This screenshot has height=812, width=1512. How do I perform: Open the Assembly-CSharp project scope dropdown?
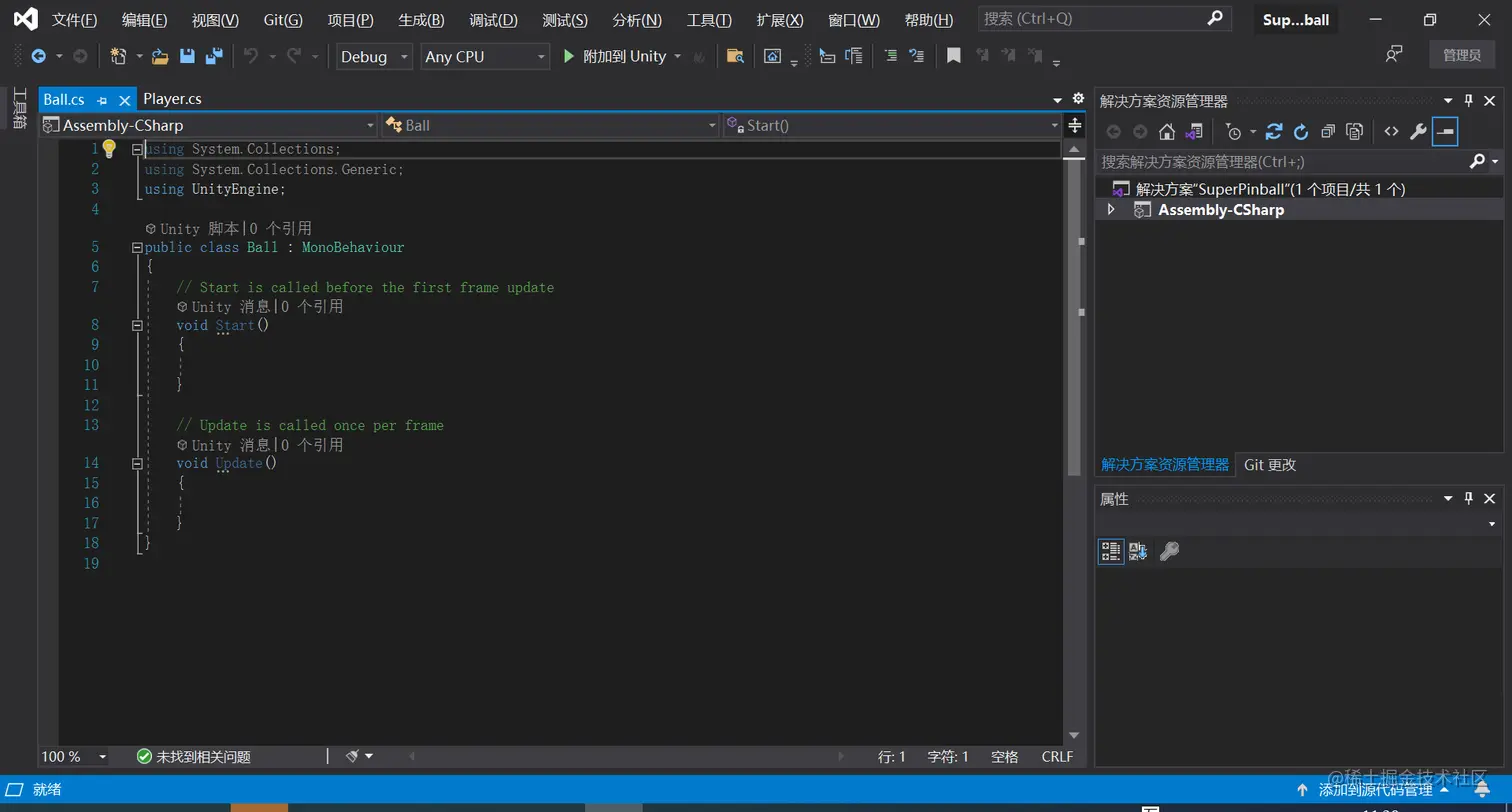pos(208,125)
